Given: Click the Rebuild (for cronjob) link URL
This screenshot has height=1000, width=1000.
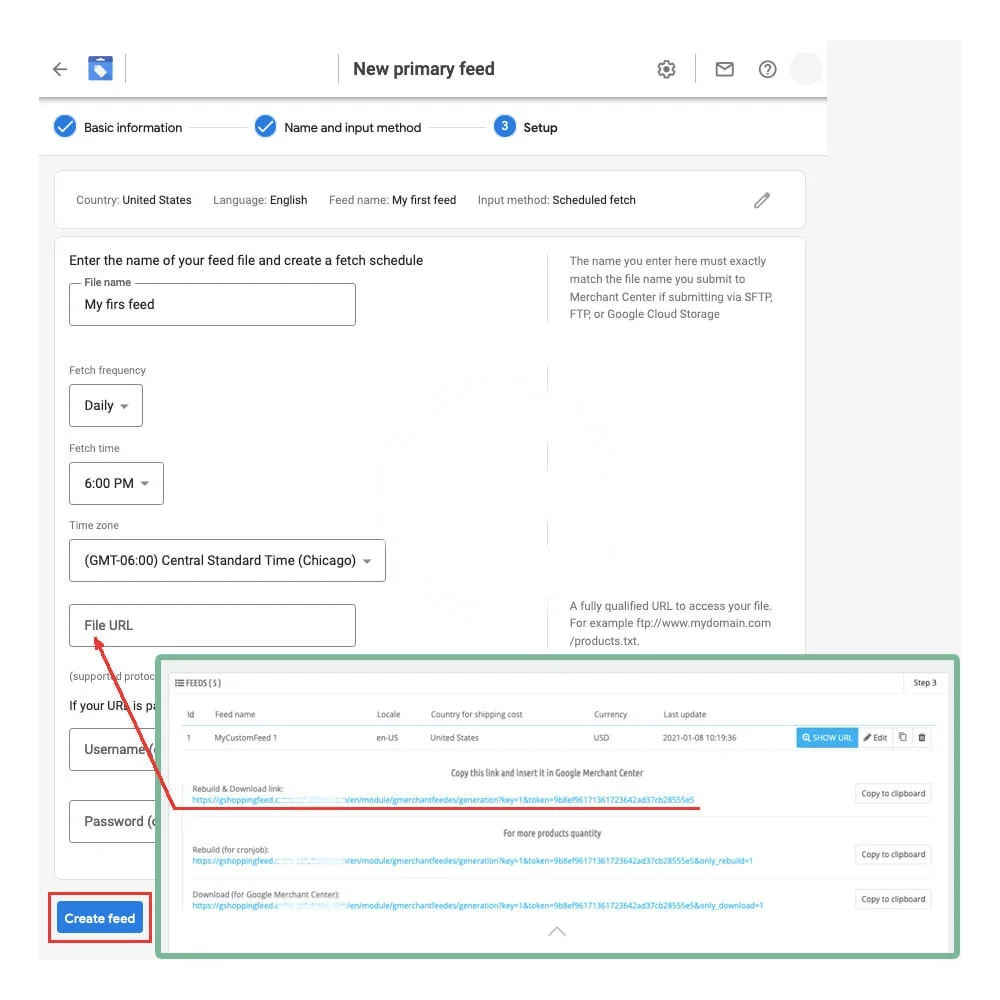Looking at the screenshot, I should (472, 861).
